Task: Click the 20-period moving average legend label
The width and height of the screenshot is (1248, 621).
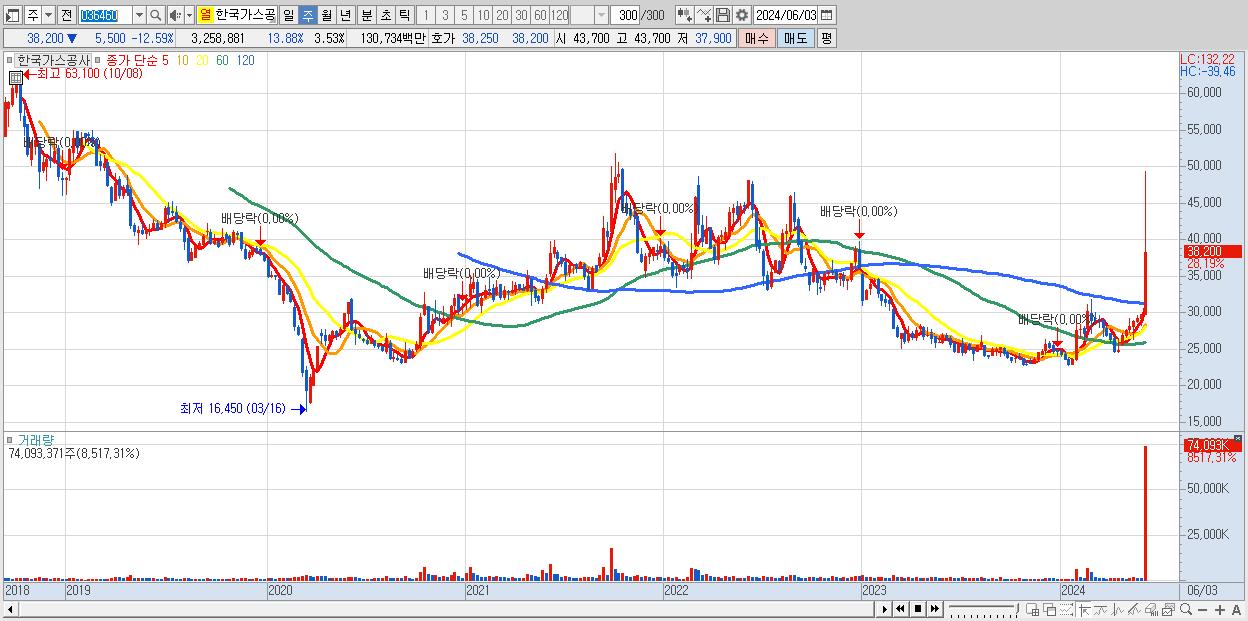Action: click(202, 60)
